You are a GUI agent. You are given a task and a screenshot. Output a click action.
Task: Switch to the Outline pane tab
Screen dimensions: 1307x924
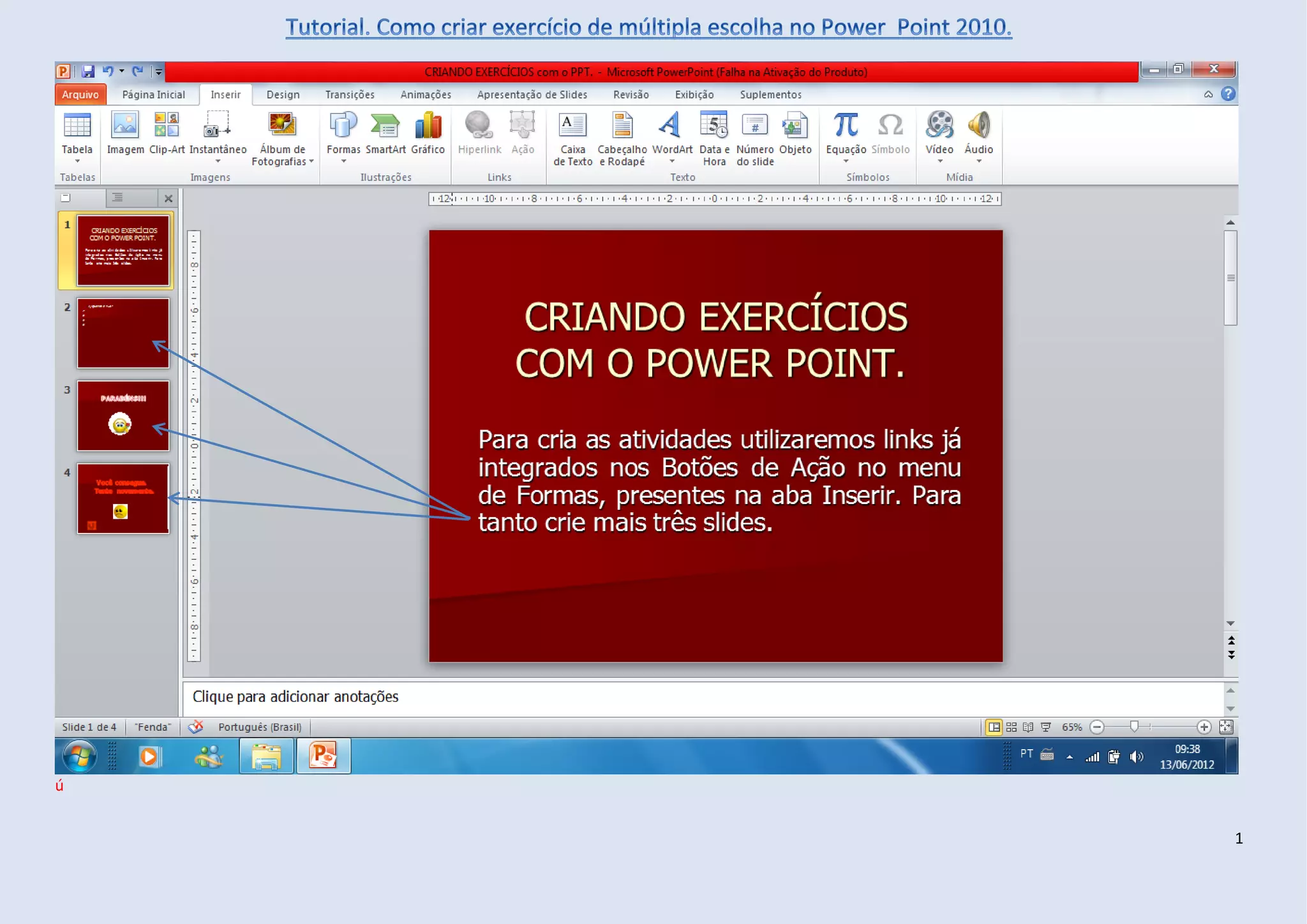click(x=117, y=198)
